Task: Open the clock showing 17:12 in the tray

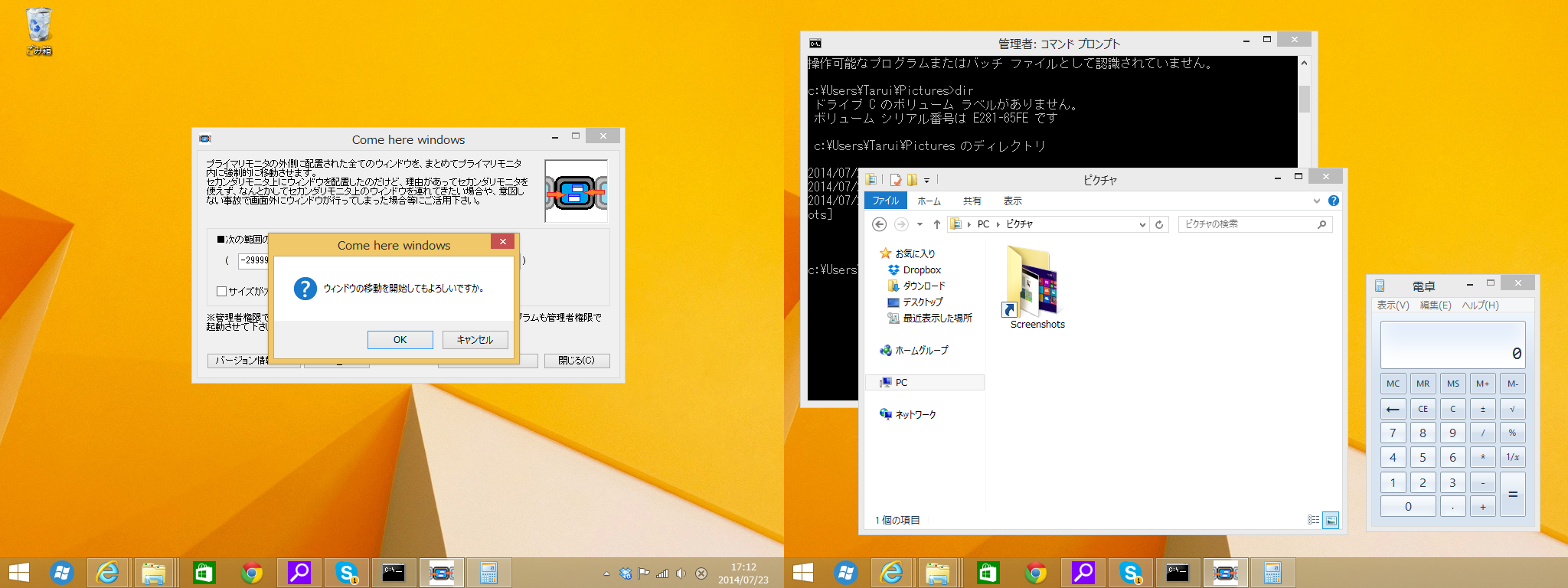Action: pyautogui.click(x=743, y=573)
